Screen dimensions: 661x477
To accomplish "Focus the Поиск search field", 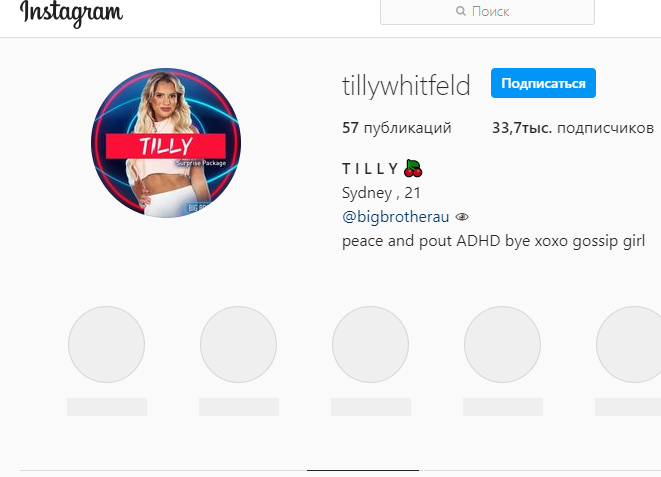I will click(x=487, y=12).
